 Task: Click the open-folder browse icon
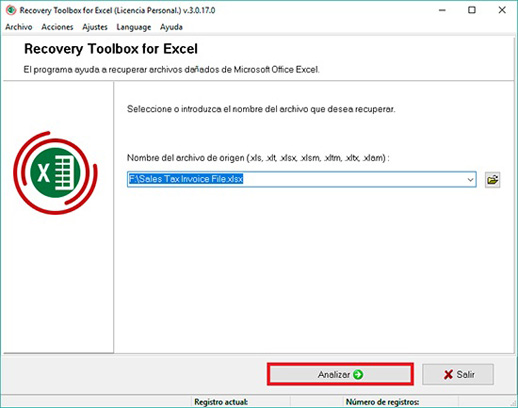(492, 180)
